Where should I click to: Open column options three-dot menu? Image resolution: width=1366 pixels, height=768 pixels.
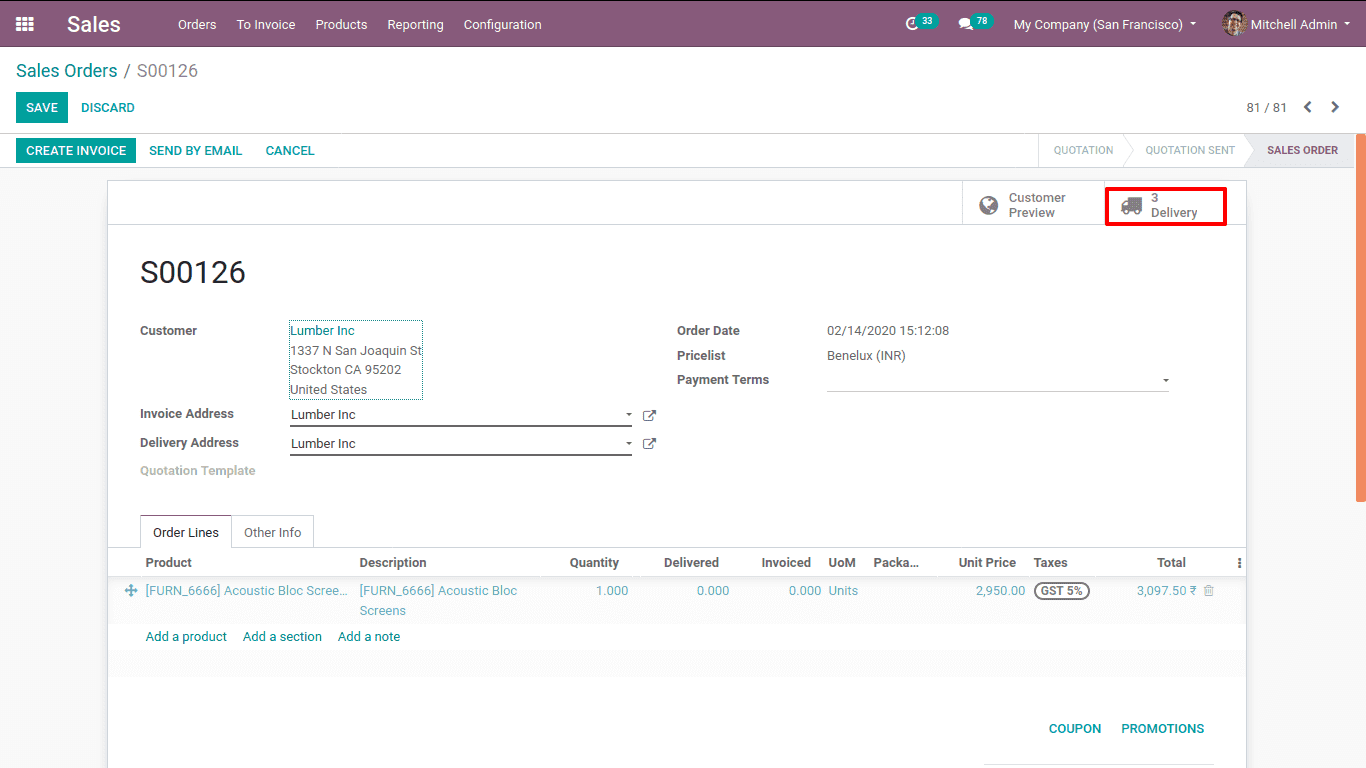click(1239, 563)
